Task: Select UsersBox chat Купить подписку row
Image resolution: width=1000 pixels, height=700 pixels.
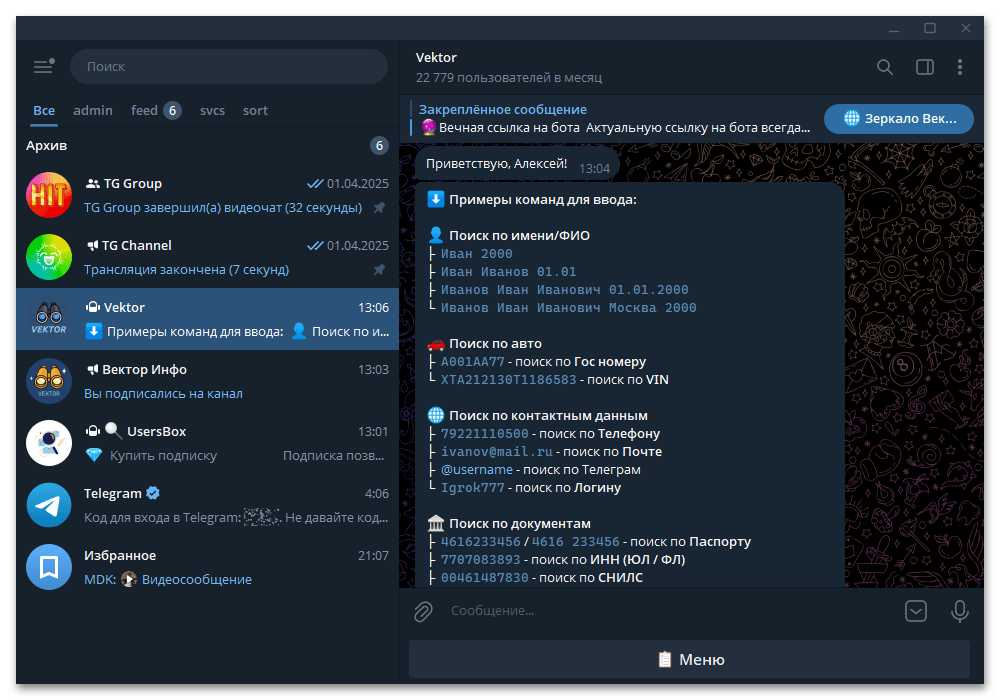Action: [207, 442]
